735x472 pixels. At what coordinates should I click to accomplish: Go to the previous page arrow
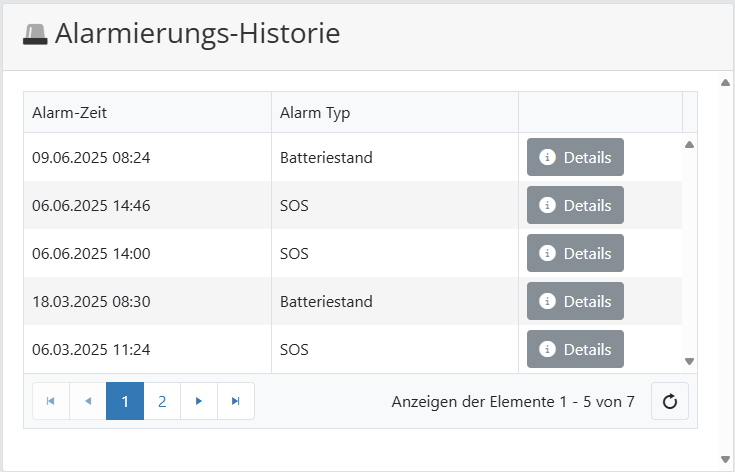(x=88, y=401)
